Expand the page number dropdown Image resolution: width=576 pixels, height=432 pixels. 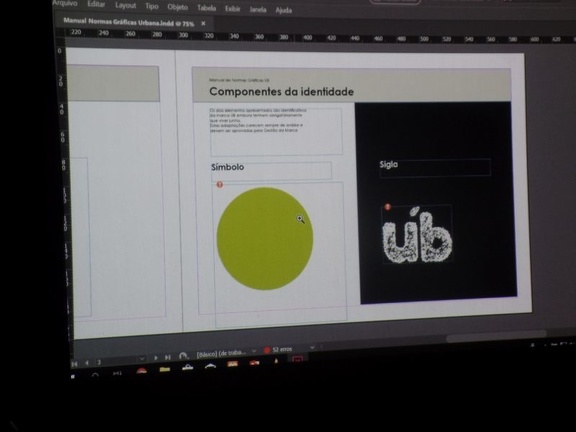coord(142,359)
